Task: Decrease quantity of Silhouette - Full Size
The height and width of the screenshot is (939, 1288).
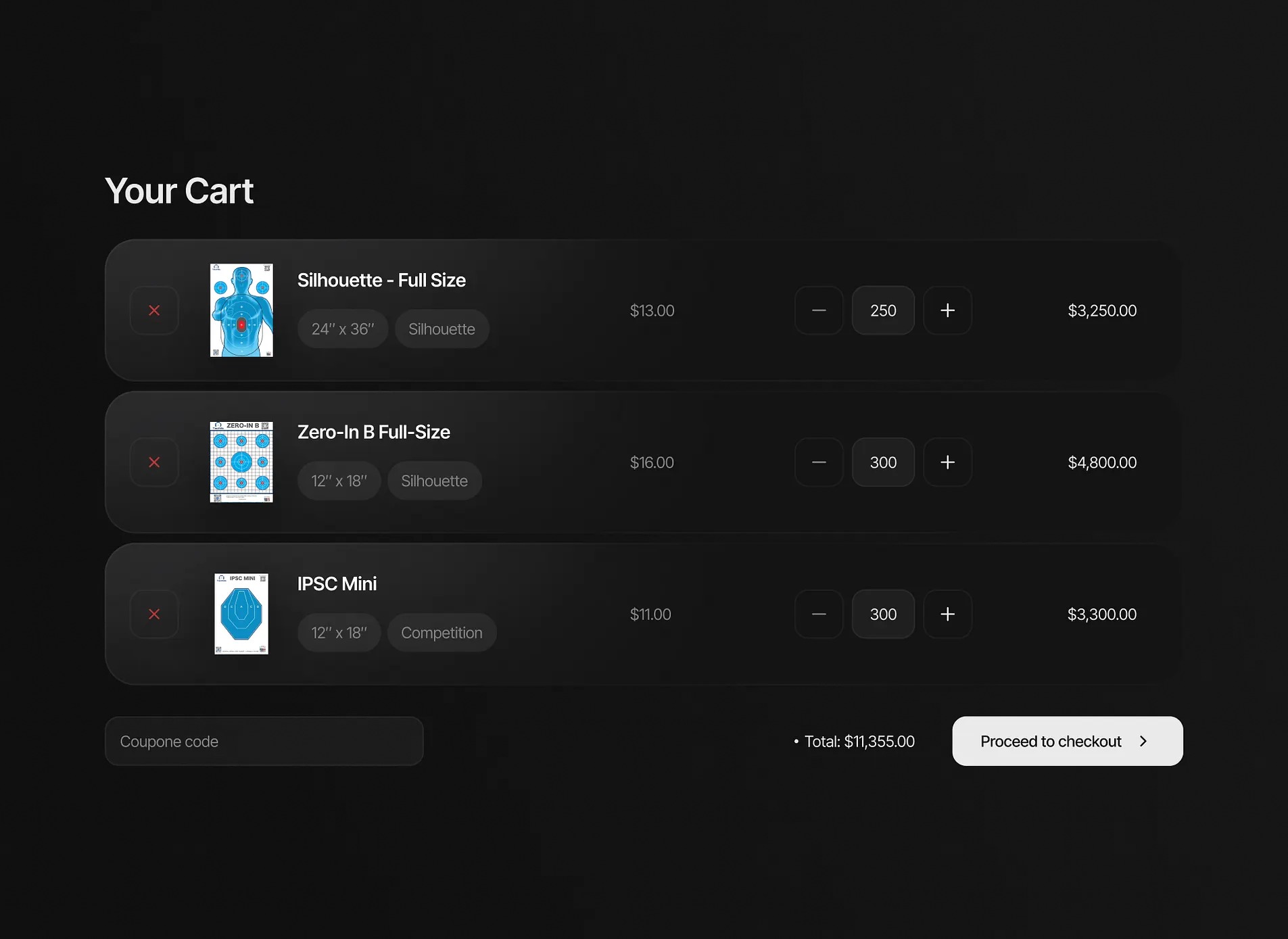Action: [x=819, y=310]
